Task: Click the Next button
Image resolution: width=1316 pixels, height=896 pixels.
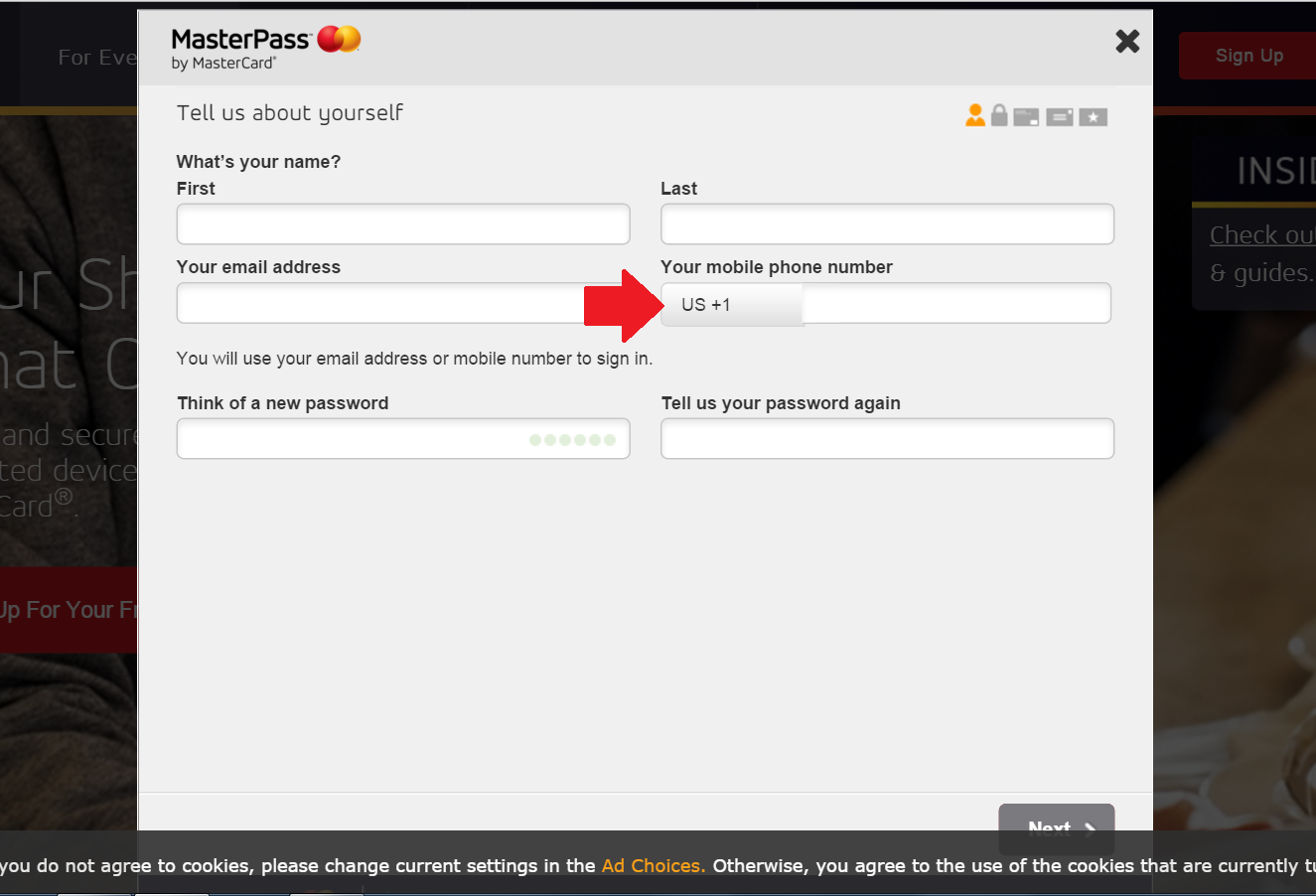Action: pyautogui.click(x=1056, y=827)
